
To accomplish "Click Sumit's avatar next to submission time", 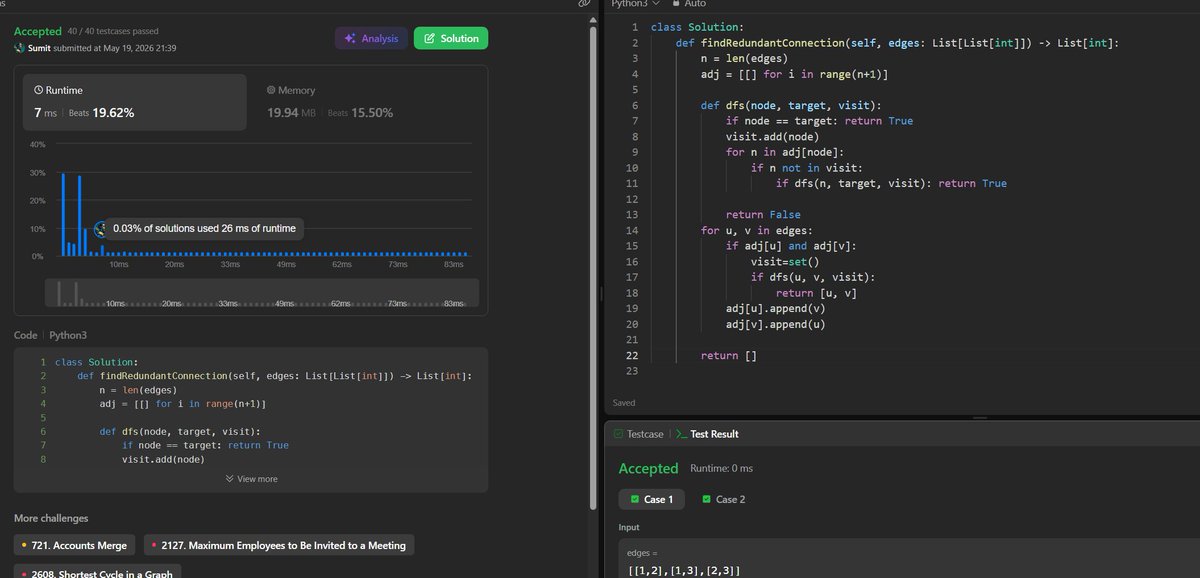I will pyautogui.click(x=19, y=48).
